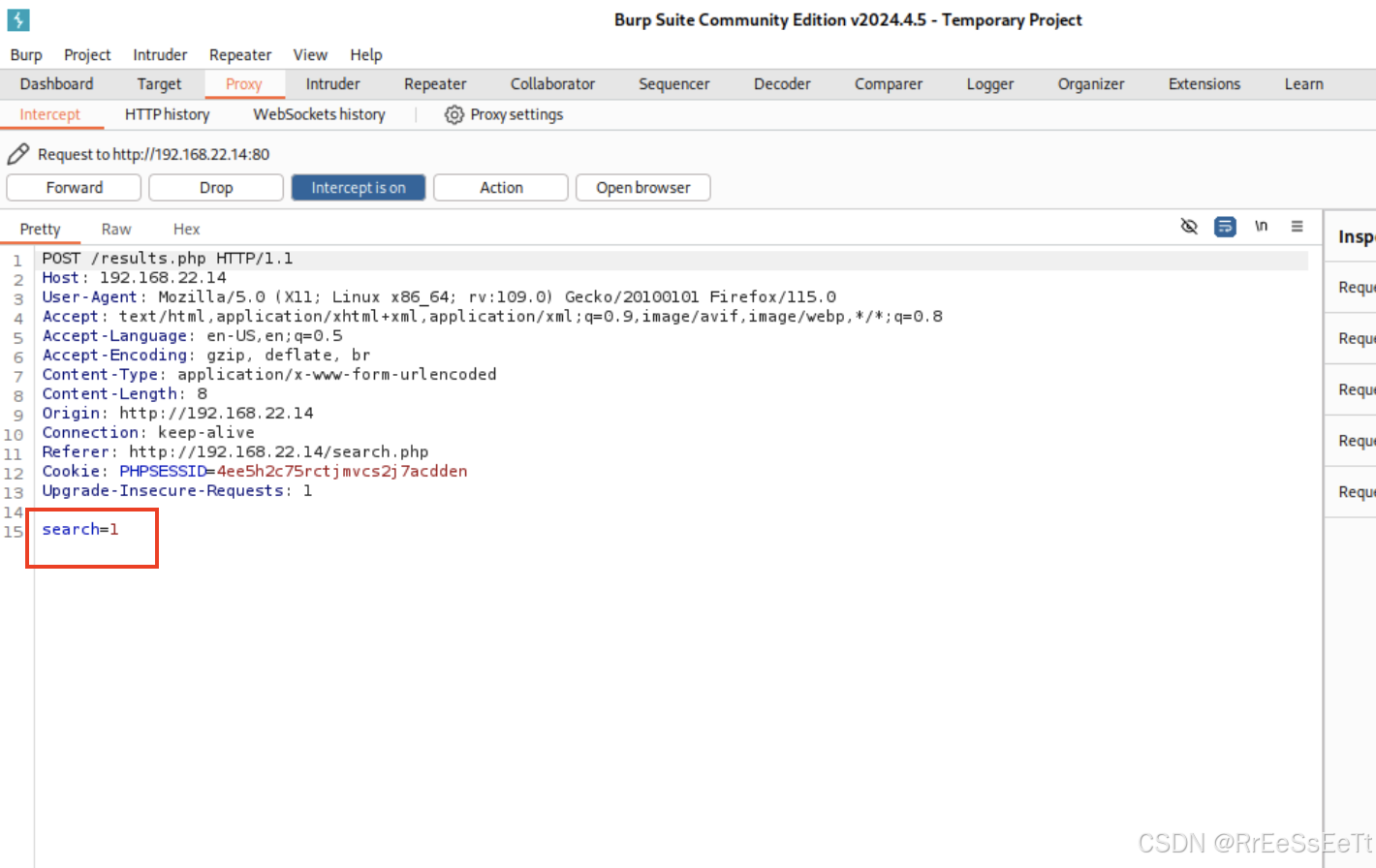Open the Learn tab
This screenshot has height=868, width=1376.
(1304, 84)
